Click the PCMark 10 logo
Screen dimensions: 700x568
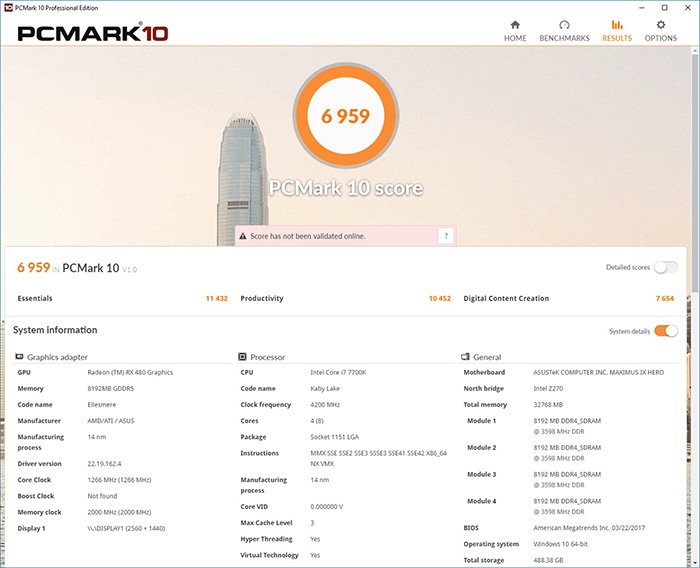(93, 33)
